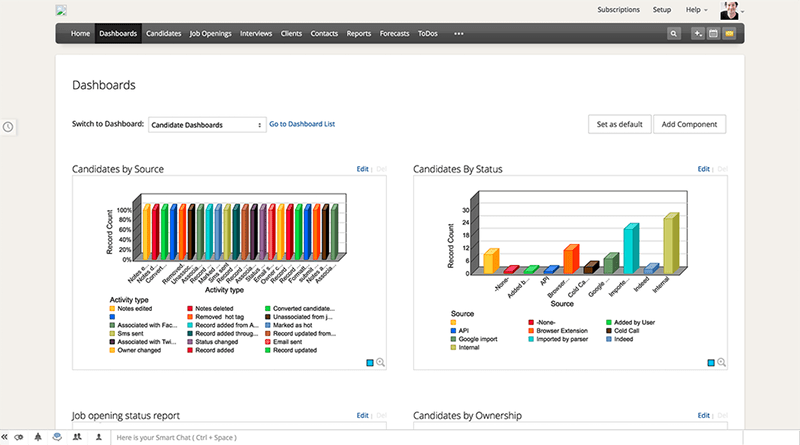
Task: Open the Switch to Dashboard dropdown
Action: (206, 125)
